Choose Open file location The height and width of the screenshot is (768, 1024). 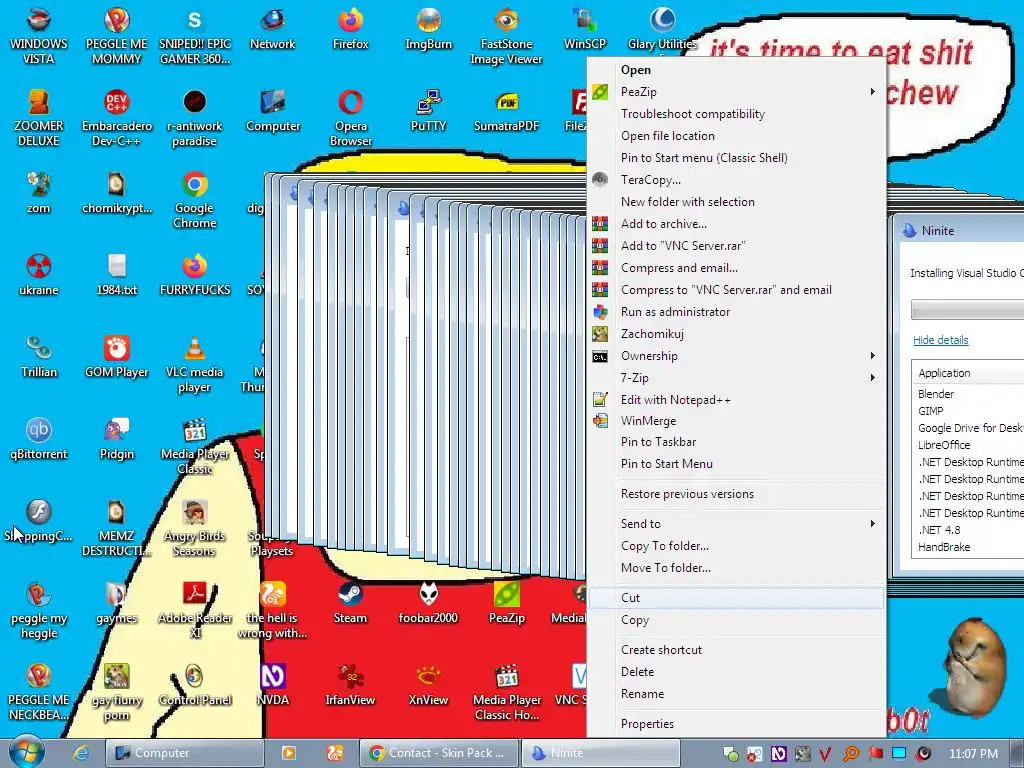click(736, 136)
